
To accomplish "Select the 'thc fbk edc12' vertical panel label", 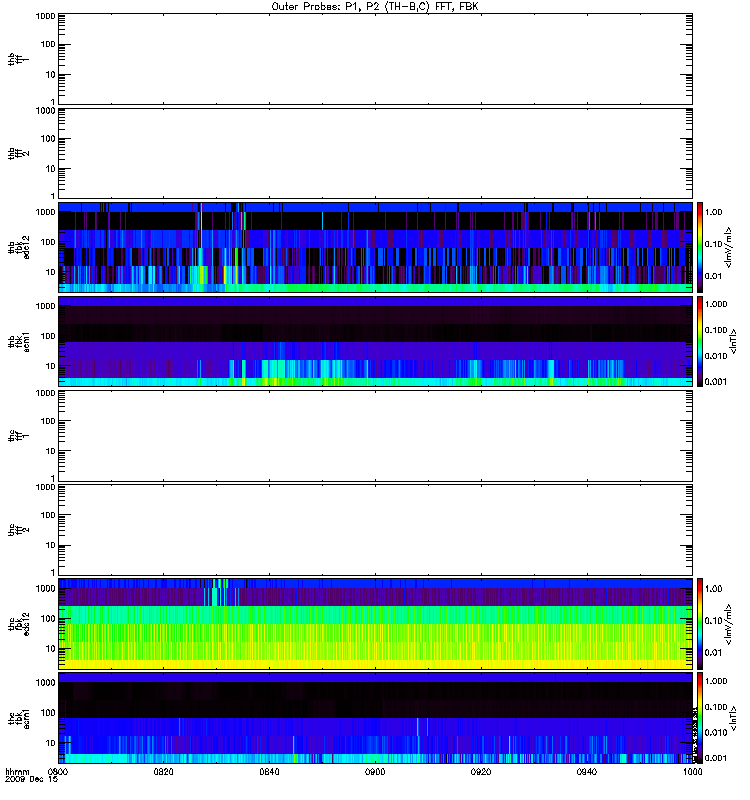I will coord(19,624).
